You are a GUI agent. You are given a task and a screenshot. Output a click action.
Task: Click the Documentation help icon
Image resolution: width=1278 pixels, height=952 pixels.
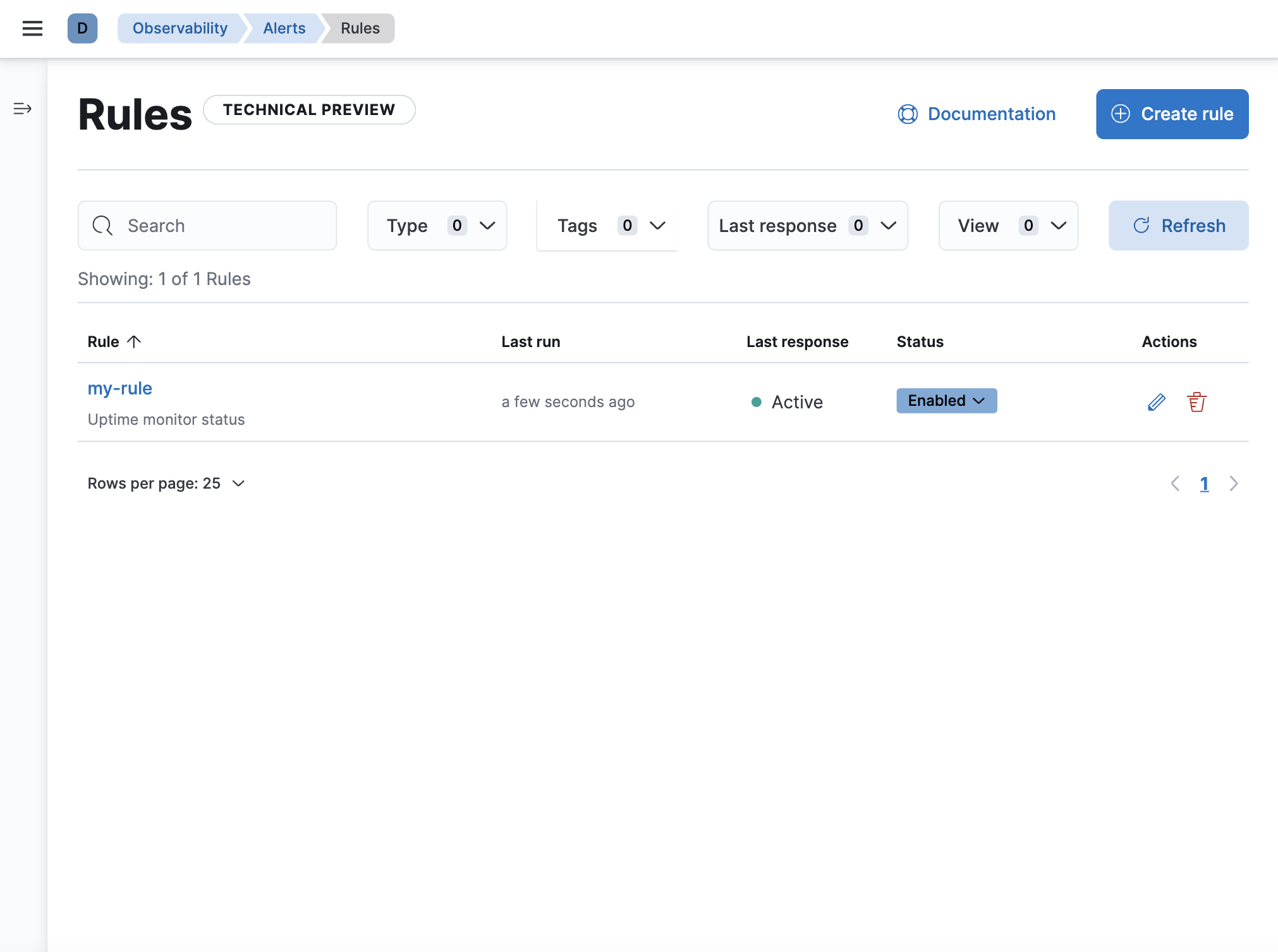[907, 114]
